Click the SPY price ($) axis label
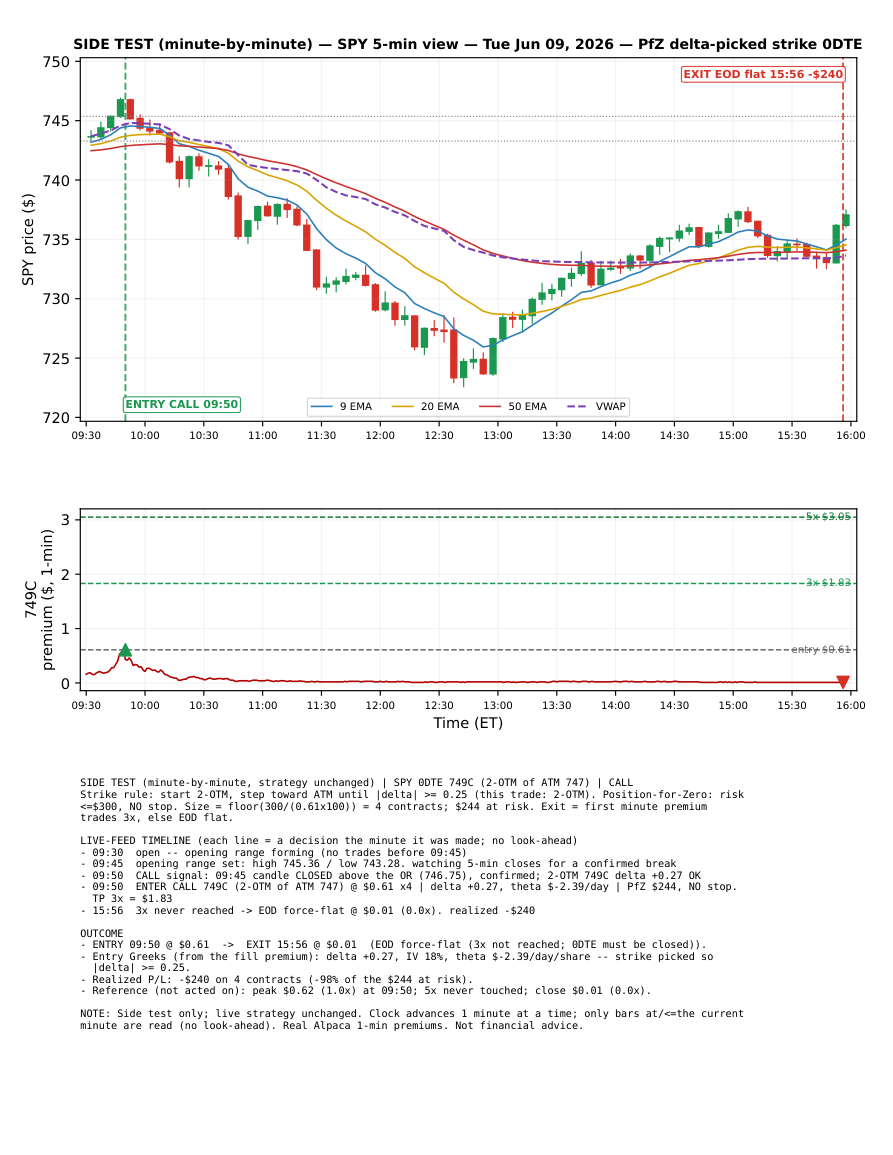The image size is (893, 1155). 28,239
